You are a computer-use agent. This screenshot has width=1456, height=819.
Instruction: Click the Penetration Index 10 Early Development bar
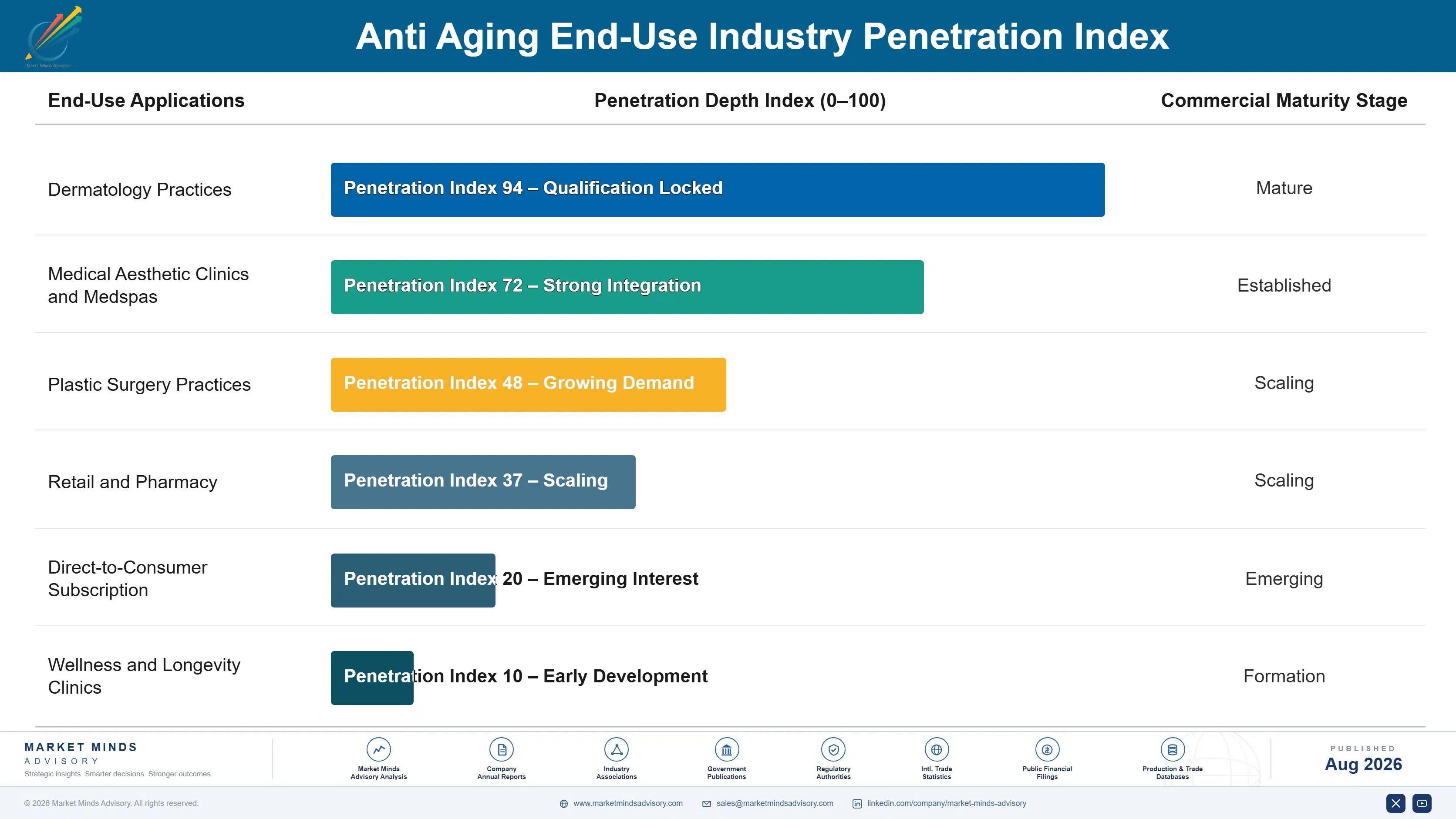tap(372, 678)
